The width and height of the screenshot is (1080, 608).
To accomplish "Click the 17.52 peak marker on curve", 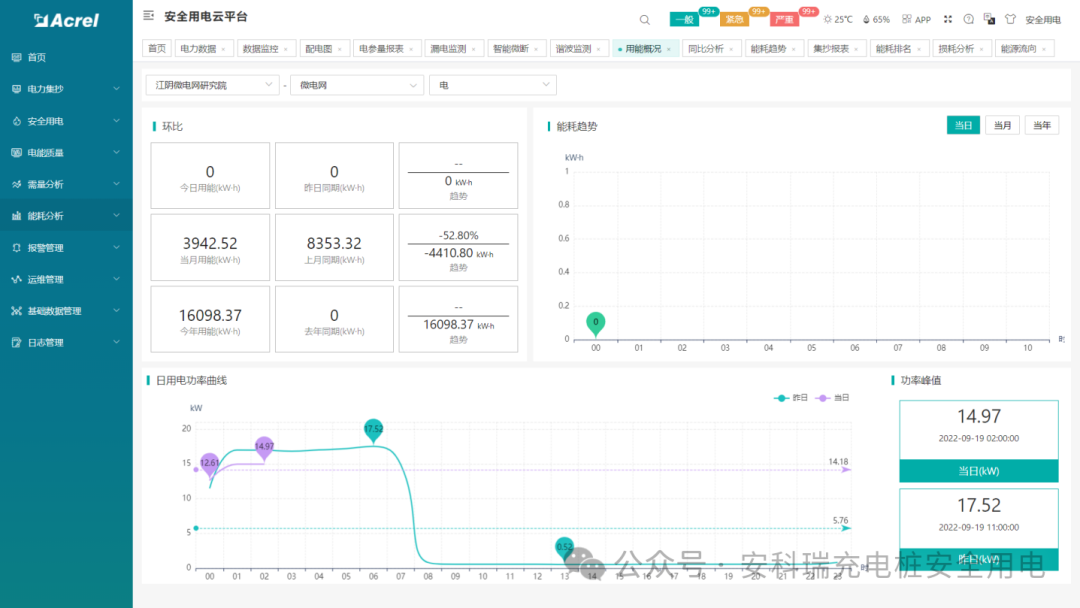I will coord(373,429).
